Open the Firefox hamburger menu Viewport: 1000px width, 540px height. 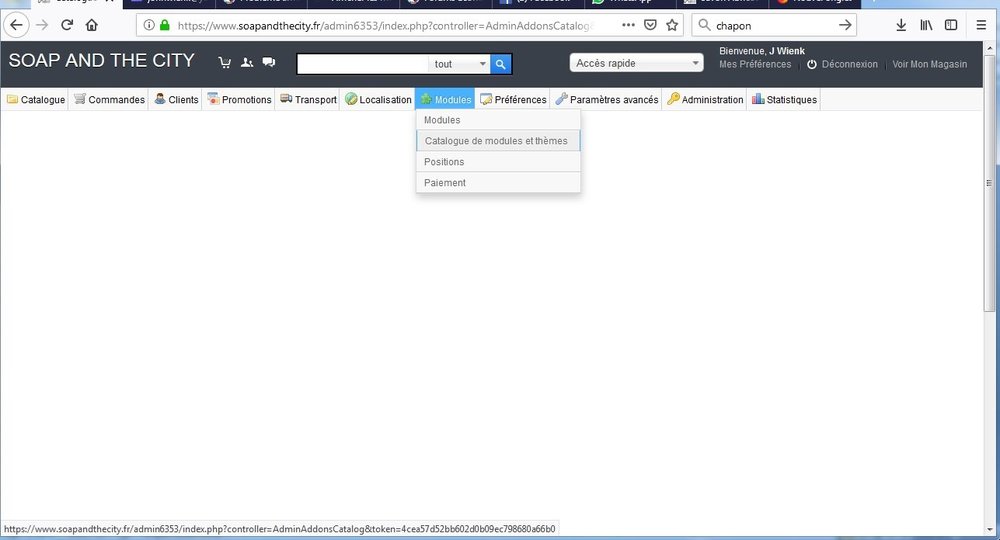pos(981,26)
